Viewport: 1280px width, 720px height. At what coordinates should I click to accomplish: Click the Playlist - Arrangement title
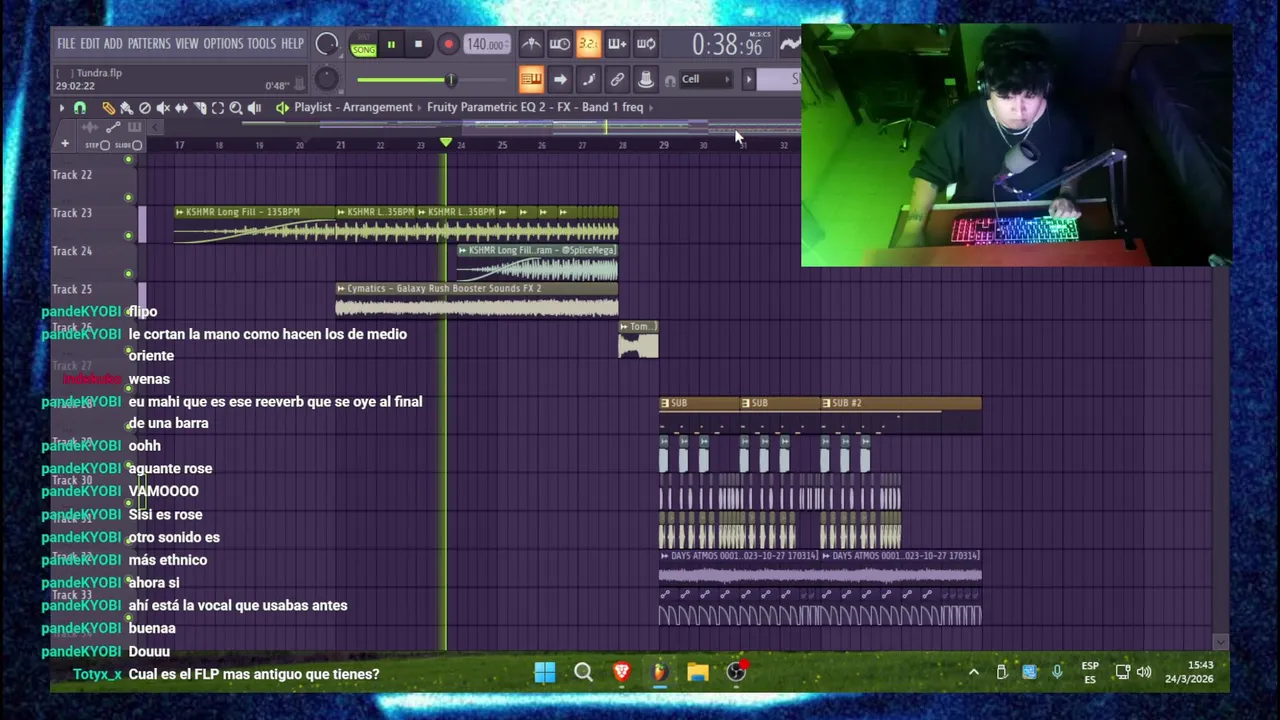coord(353,107)
